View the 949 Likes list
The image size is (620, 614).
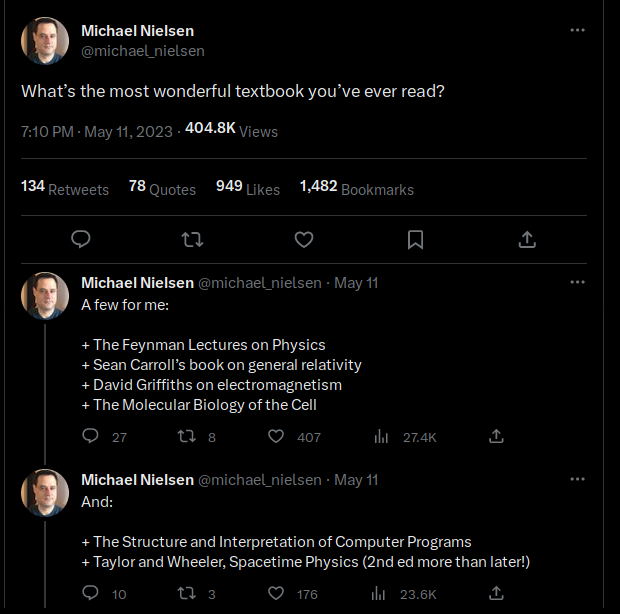click(x=248, y=188)
